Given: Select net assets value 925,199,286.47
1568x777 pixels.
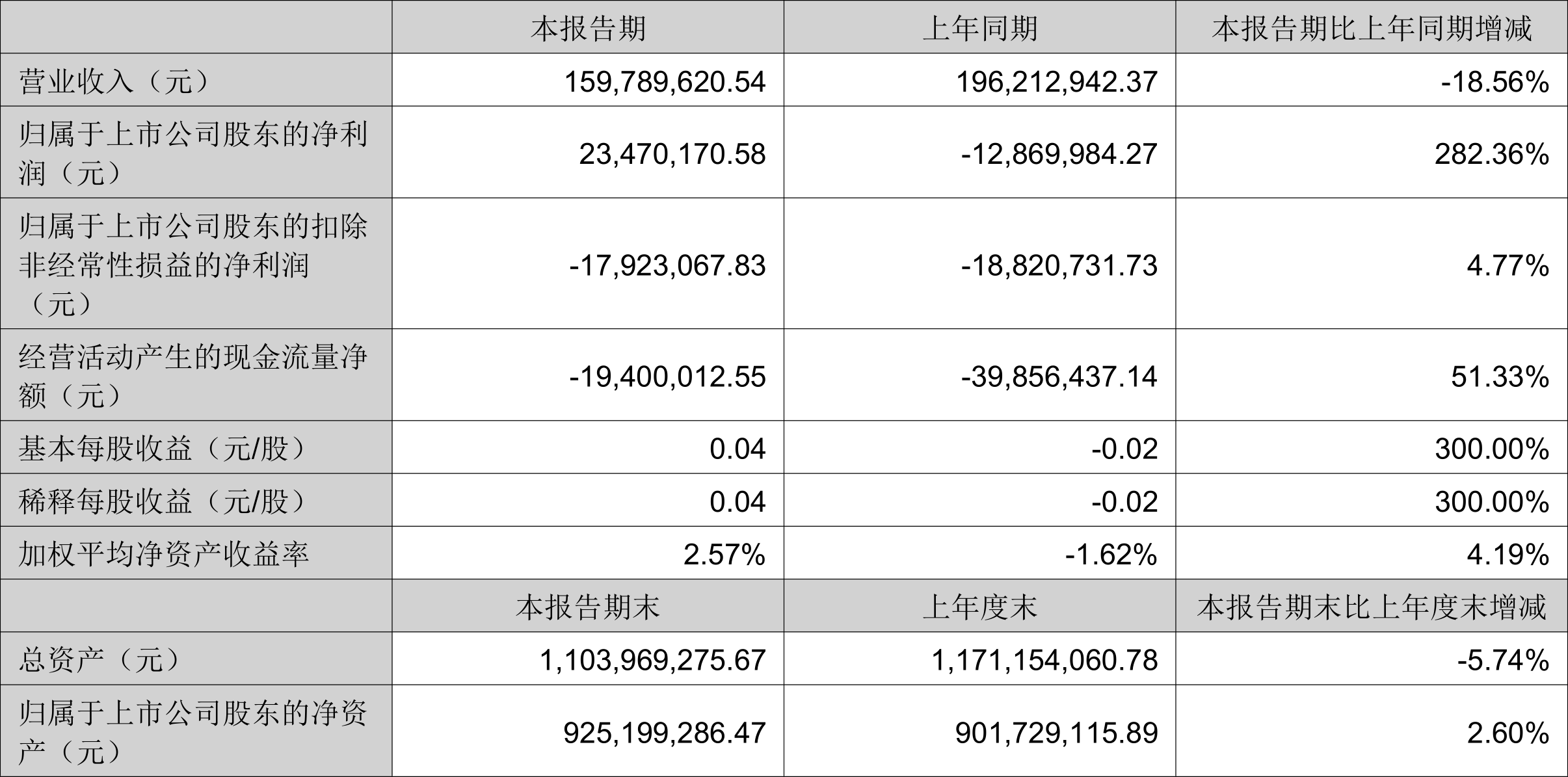Looking at the screenshot, I should 665,733.
